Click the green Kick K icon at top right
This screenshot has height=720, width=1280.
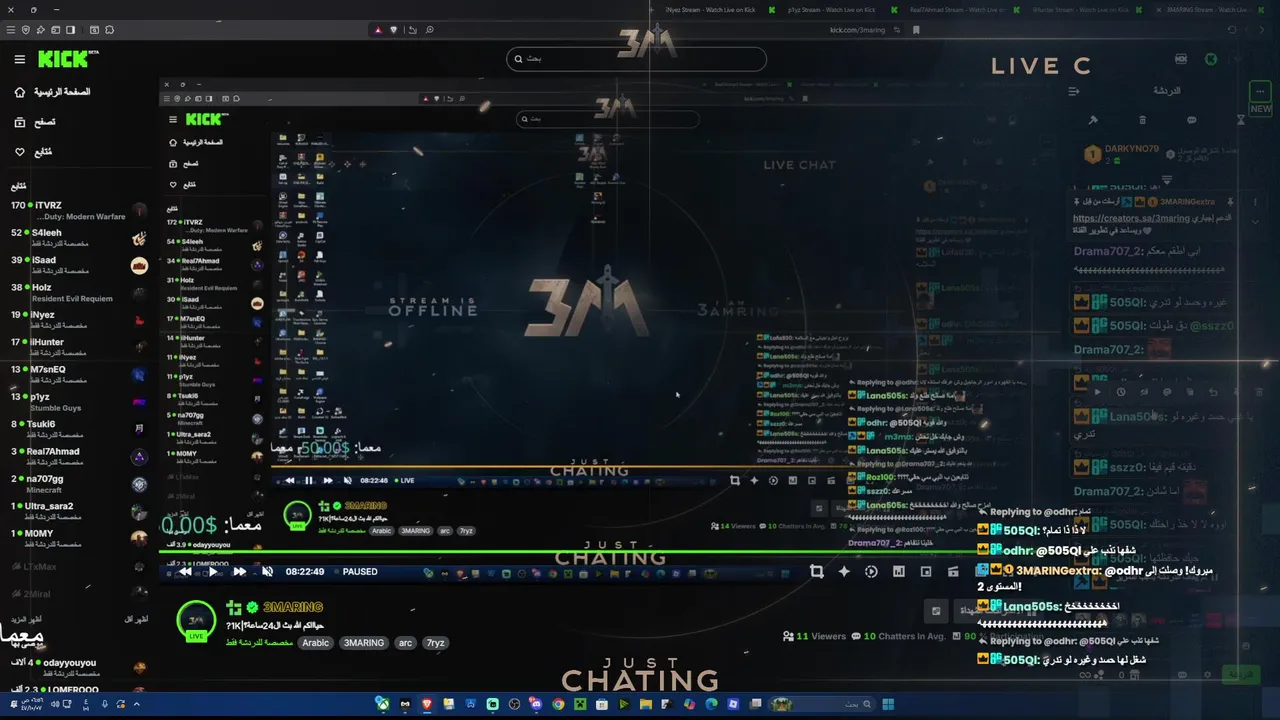click(1211, 59)
